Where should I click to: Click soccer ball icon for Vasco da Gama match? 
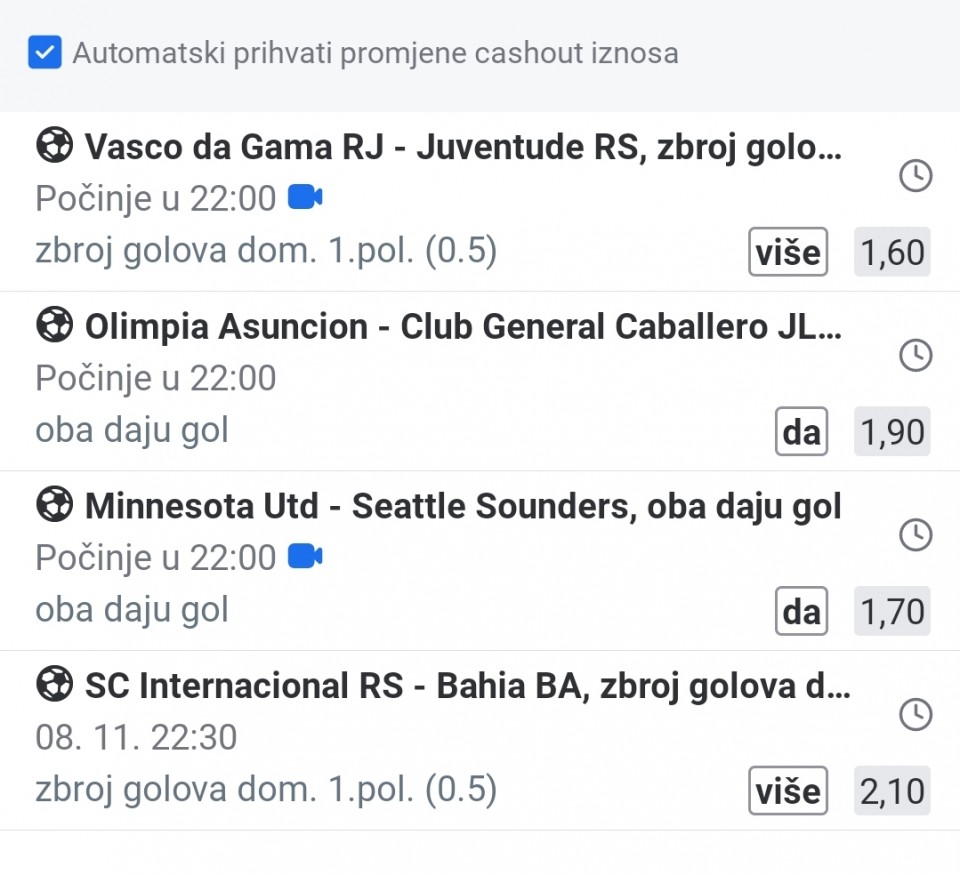point(54,146)
